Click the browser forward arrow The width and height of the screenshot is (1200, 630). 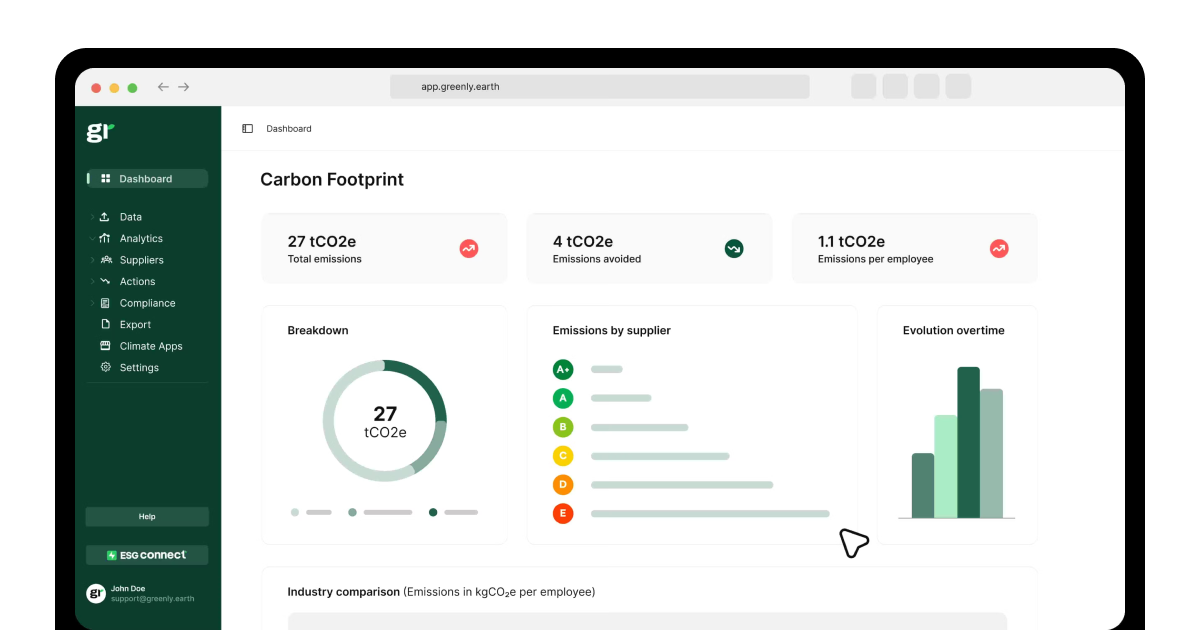[184, 87]
